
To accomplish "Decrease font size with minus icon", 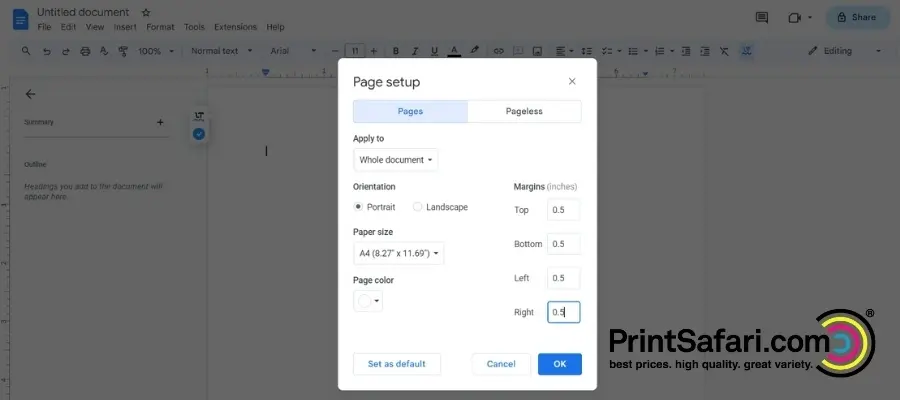I will [x=336, y=51].
